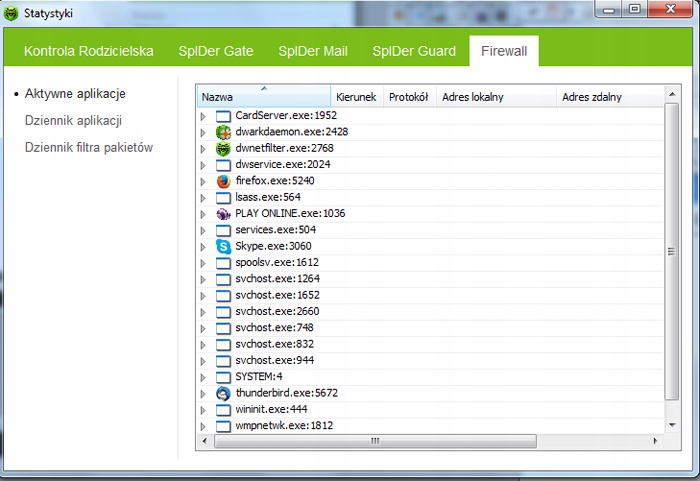
Task: Go to the SpIDer Guard tab
Action: 414,51
